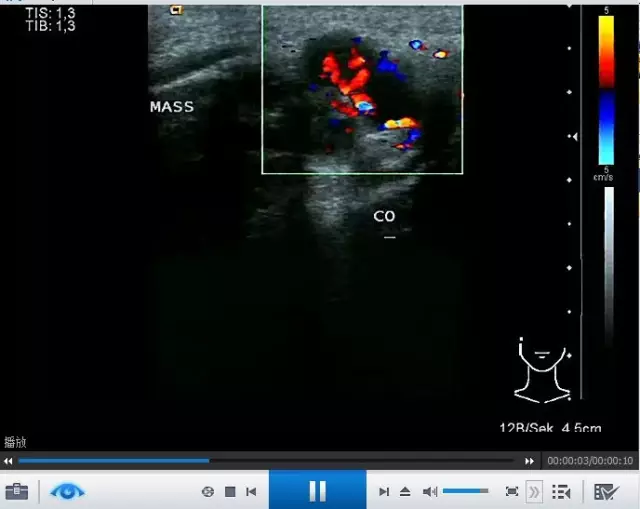
Task: Click the 播放 status label
Action: coord(15,442)
